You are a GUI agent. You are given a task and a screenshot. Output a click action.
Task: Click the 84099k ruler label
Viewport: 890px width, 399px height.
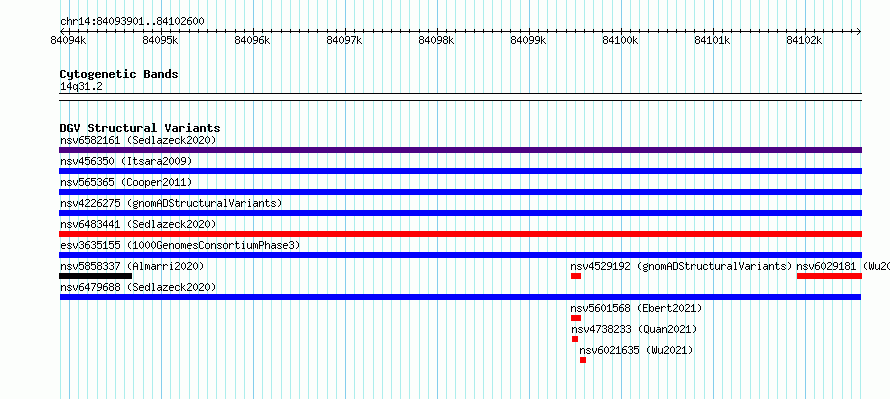click(528, 41)
